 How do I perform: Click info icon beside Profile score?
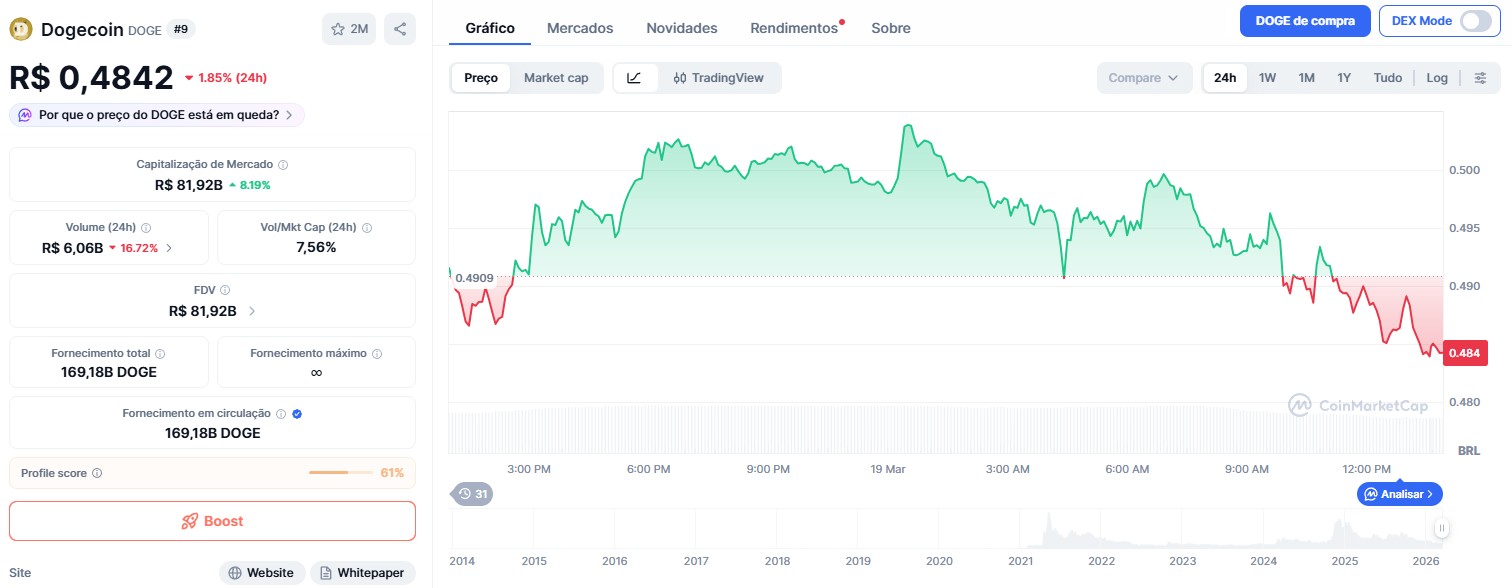click(97, 473)
